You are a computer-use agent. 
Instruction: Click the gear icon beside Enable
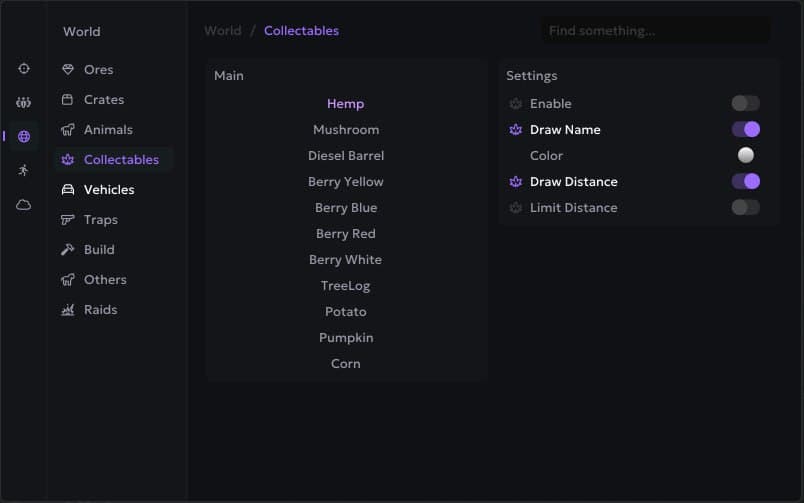tap(516, 104)
